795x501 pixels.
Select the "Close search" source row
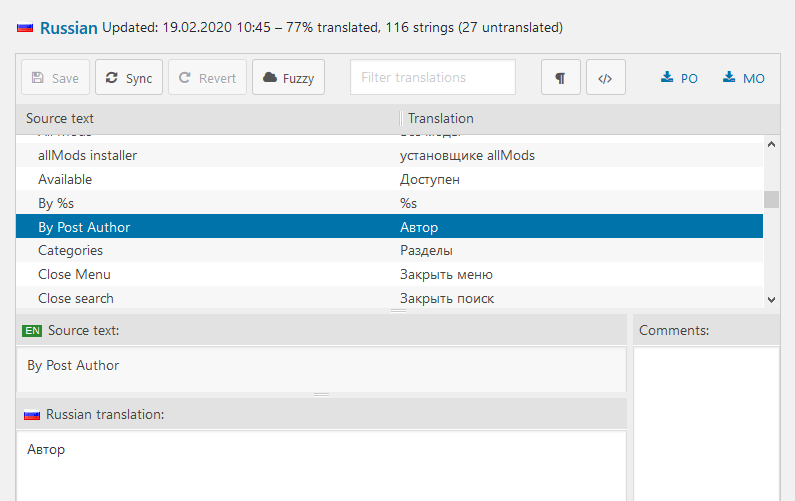[389, 298]
